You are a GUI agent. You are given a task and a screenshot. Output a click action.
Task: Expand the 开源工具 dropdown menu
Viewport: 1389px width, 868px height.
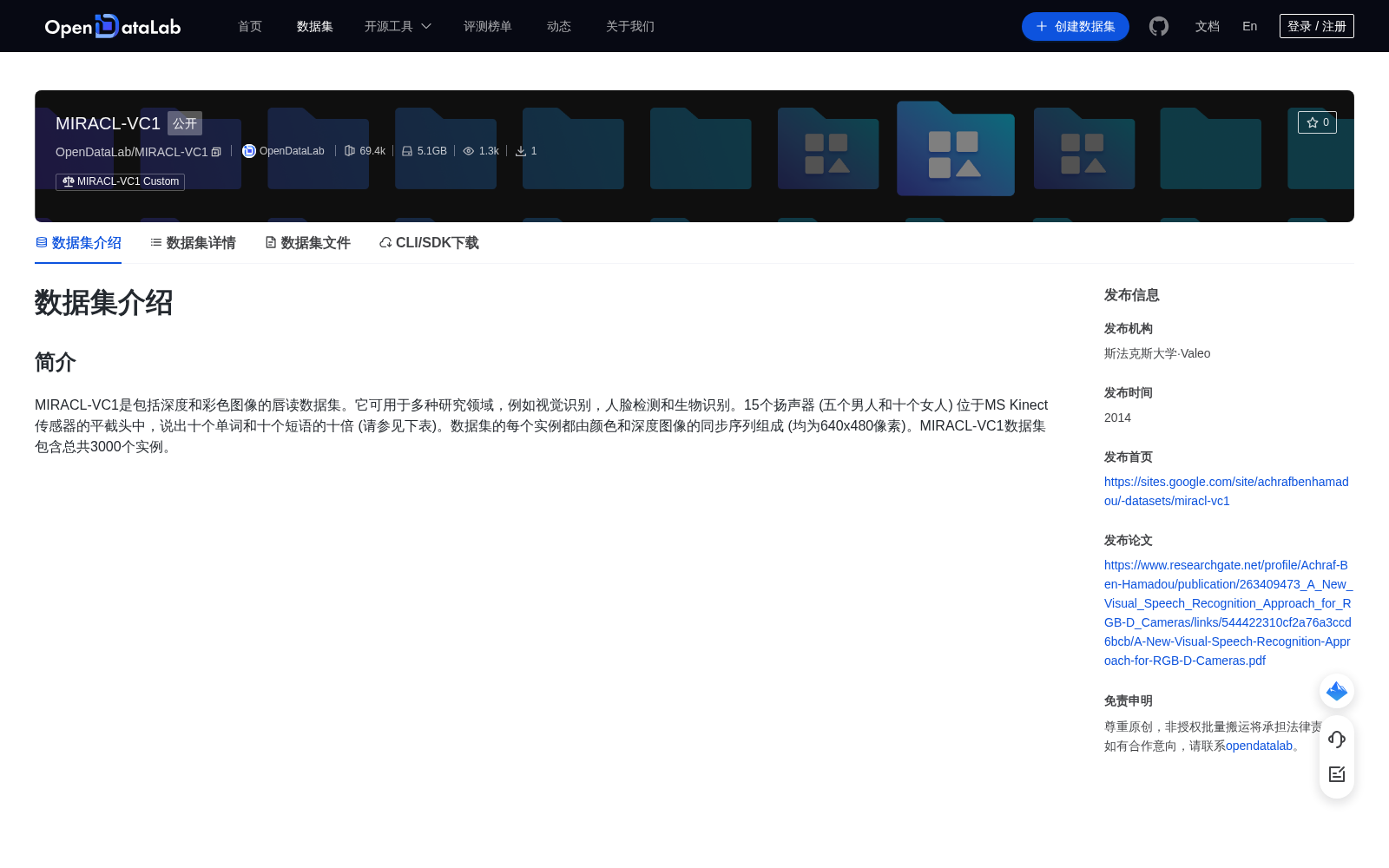click(x=398, y=26)
